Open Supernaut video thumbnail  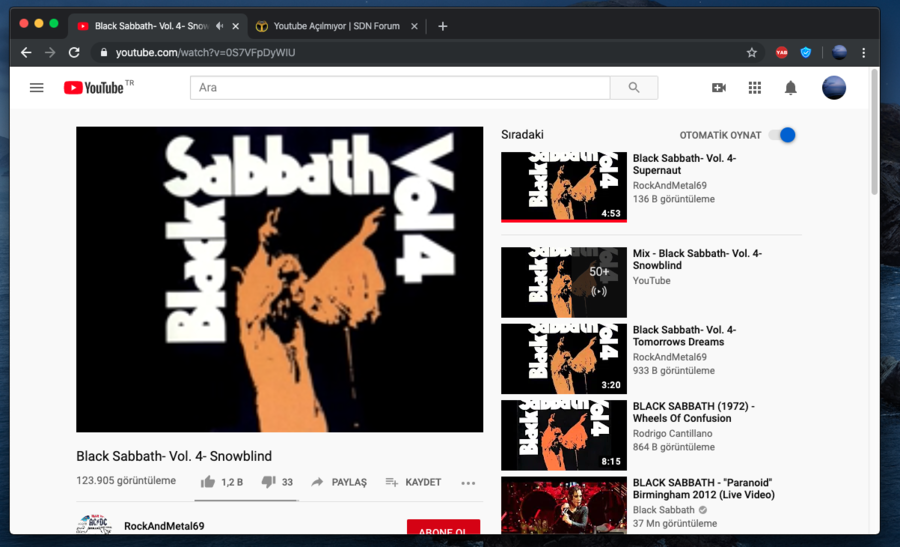[x=564, y=187]
